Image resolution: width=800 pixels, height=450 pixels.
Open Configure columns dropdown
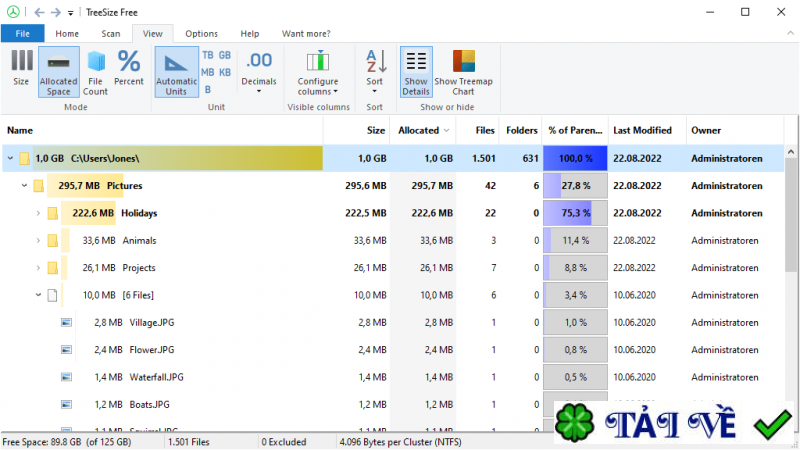318,71
